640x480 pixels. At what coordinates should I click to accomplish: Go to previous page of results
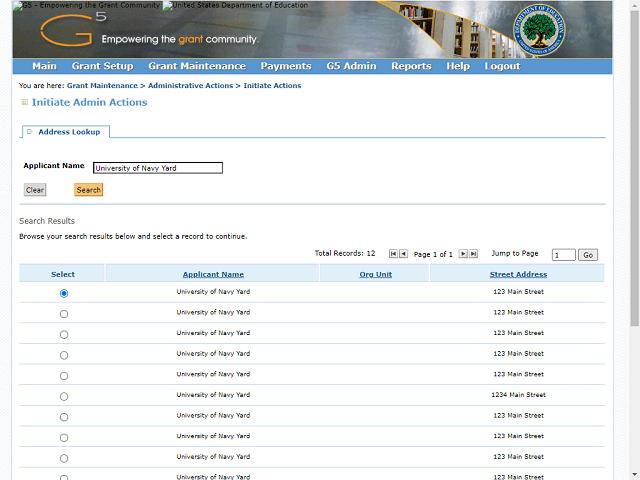point(403,254)
